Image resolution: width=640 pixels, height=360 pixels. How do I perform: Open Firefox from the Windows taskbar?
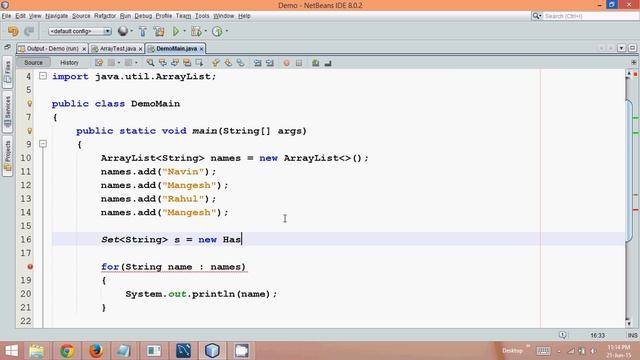[x=96, y=351]
